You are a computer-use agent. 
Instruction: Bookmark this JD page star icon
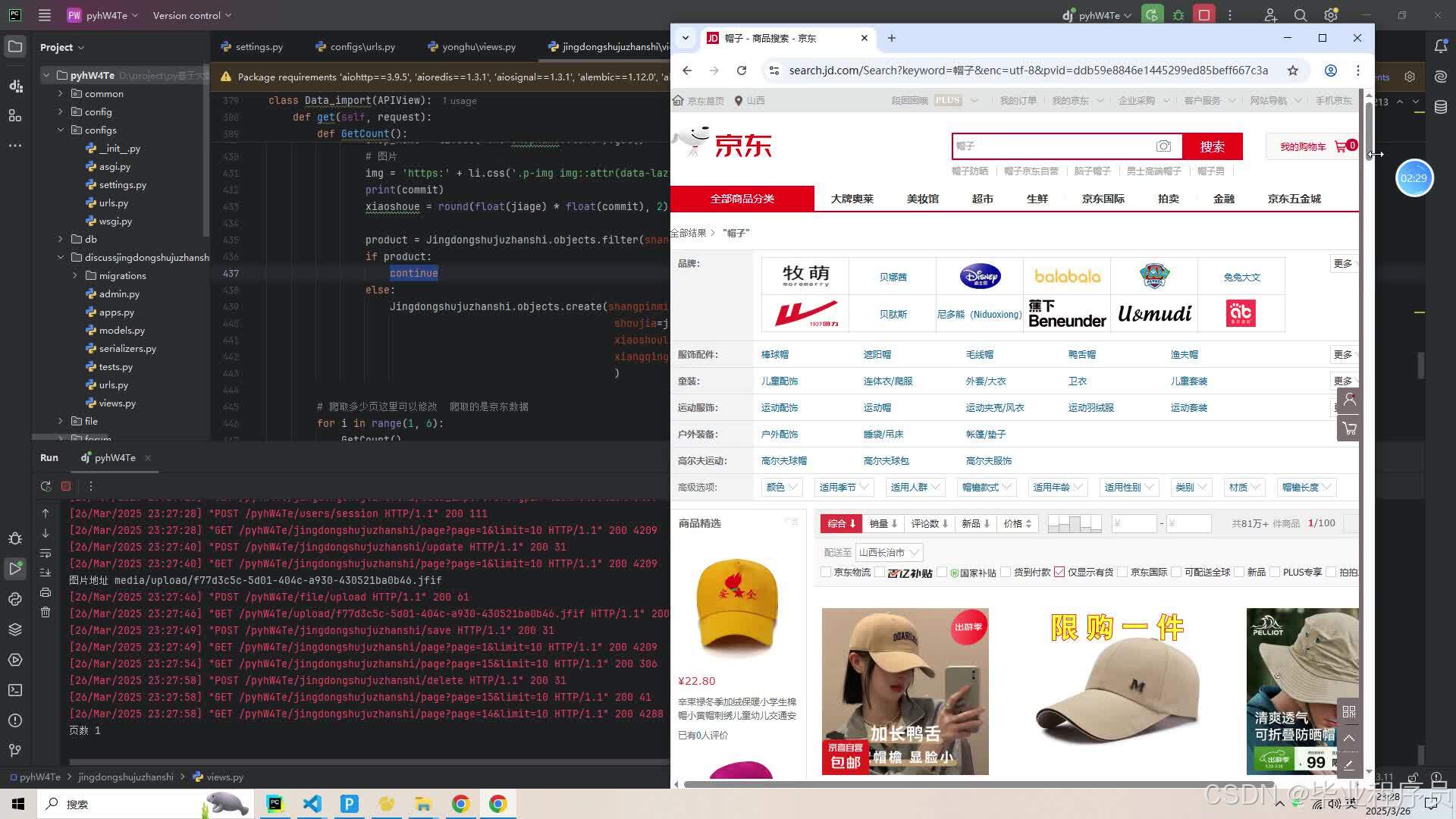(x=1293, y=71)
